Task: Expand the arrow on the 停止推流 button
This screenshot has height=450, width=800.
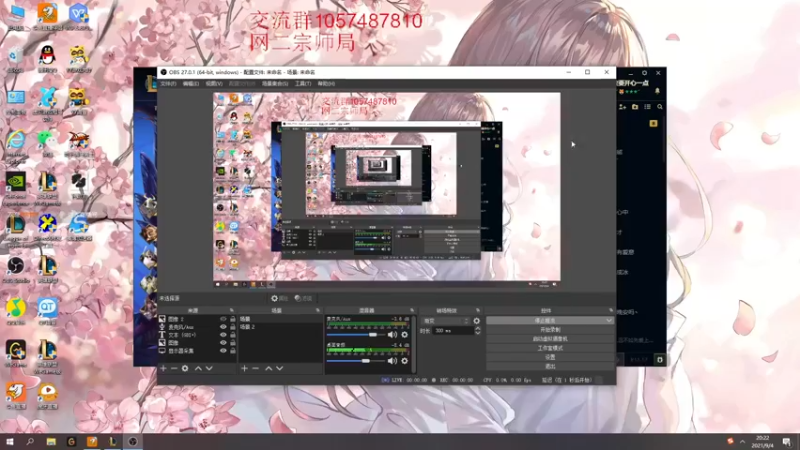Action: (x=609, y=320)
